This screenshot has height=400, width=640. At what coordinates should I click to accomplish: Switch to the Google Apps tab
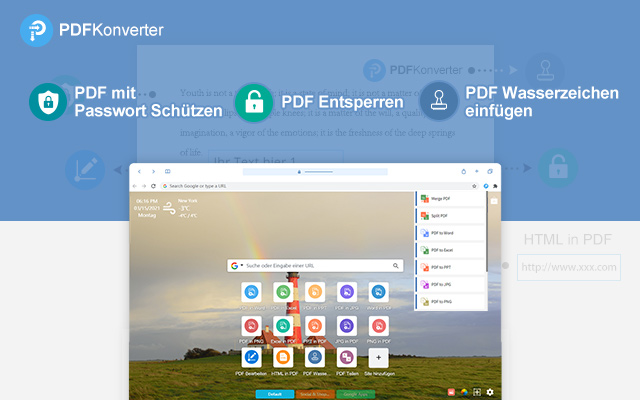click(x=356, y=394)
